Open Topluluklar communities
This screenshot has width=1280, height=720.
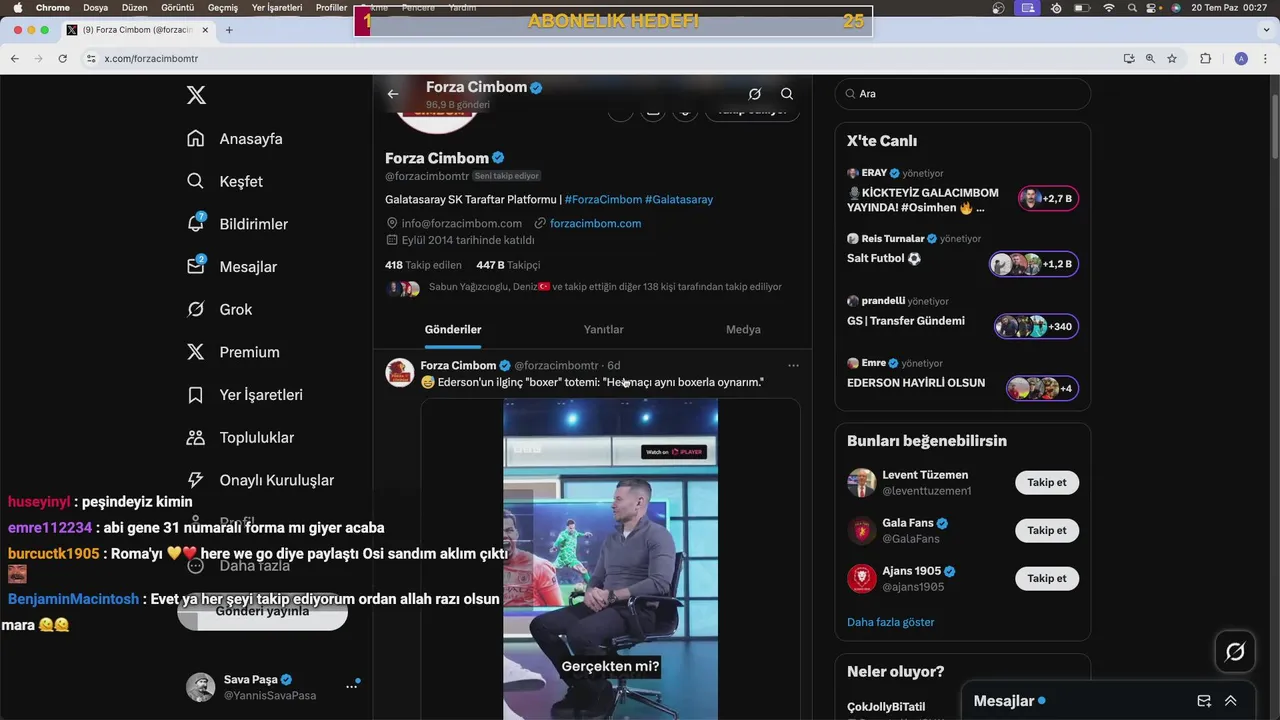pos(240,437)
